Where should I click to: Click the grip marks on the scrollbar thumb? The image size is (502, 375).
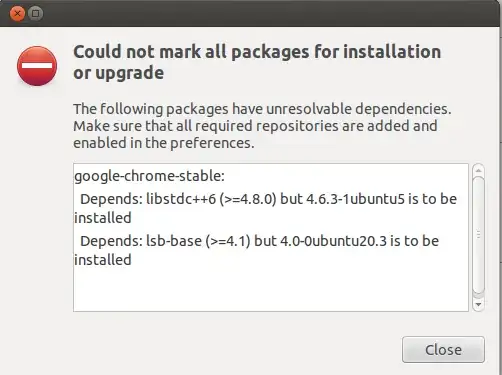click(x=479, y=234)
